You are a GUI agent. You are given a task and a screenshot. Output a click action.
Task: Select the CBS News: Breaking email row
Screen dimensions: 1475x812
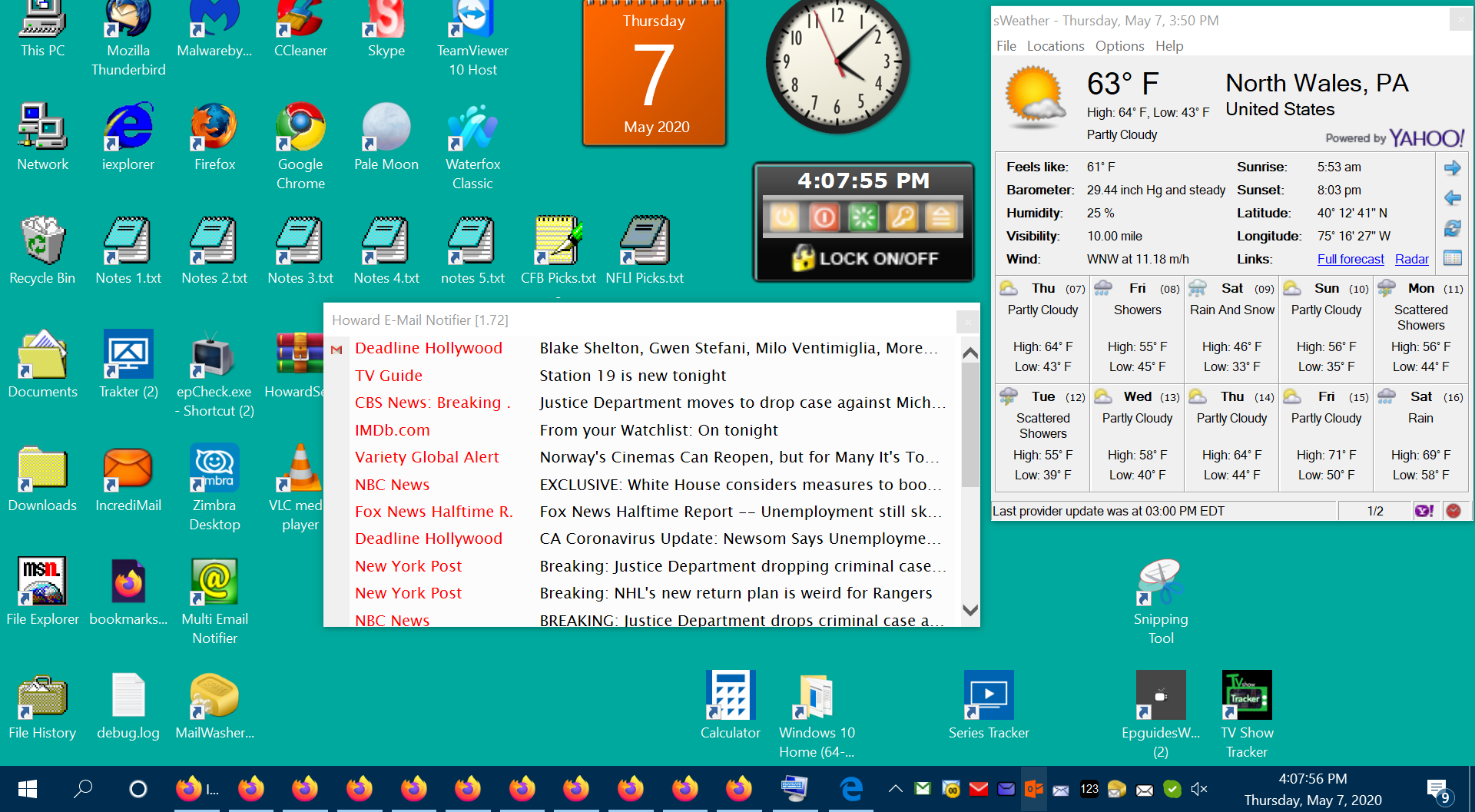(643, 403)
